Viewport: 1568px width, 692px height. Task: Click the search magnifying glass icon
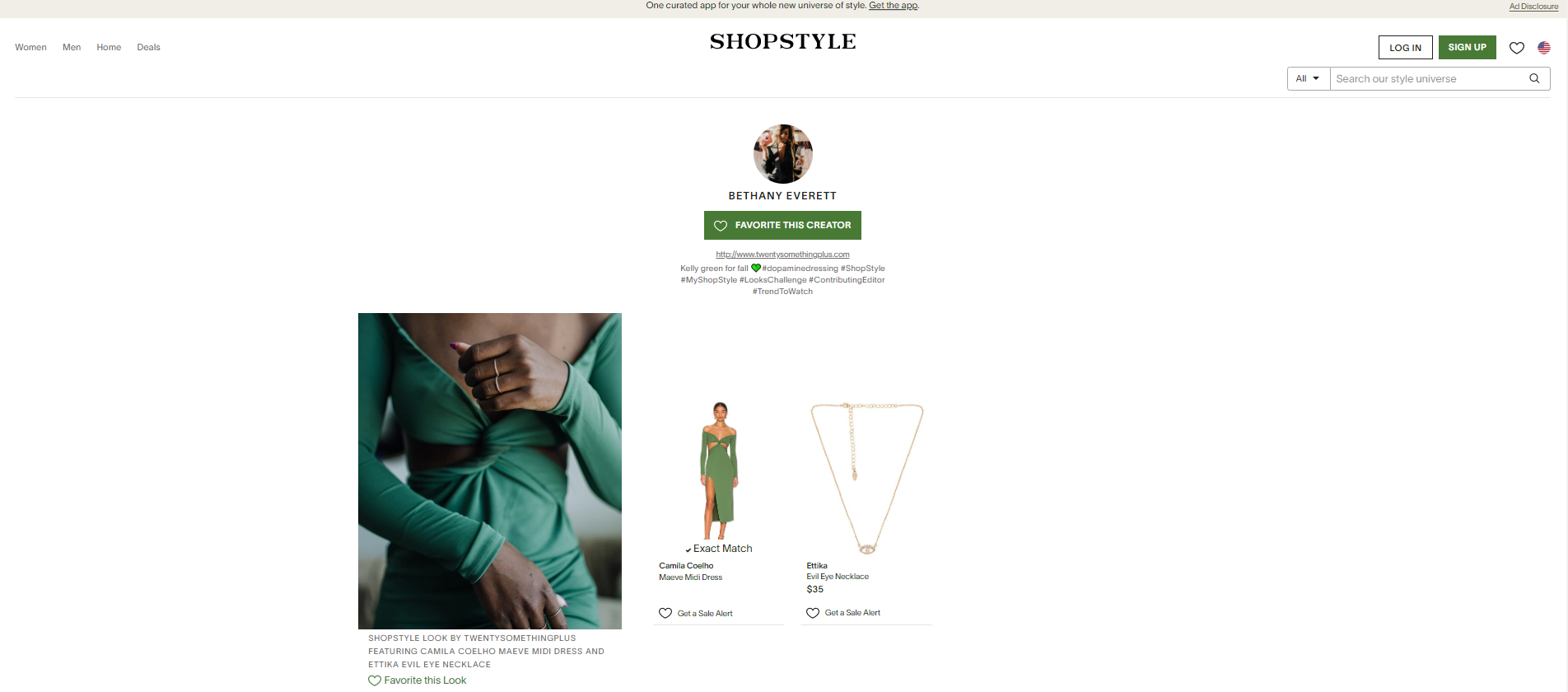click(x=1534, y=78)
